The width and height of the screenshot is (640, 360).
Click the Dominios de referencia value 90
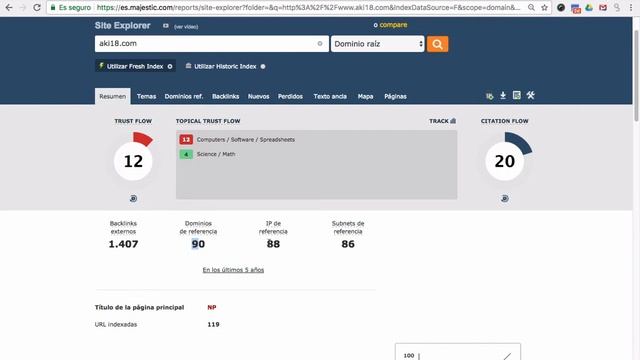pos(198,244)
